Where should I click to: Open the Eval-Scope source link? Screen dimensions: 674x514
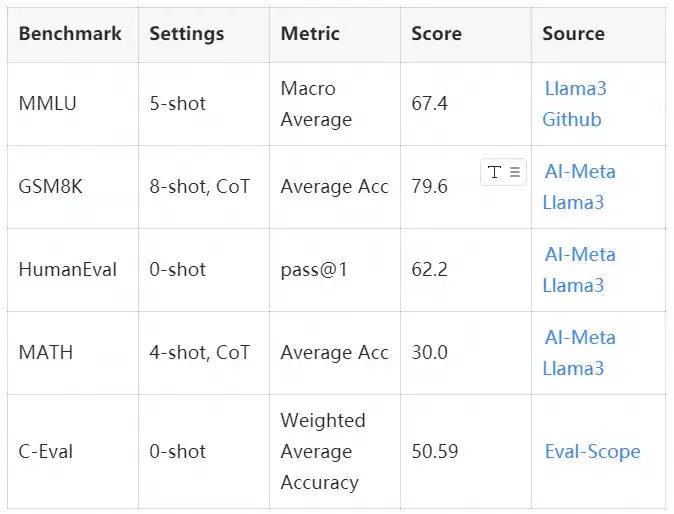click(x=592, y=452)
